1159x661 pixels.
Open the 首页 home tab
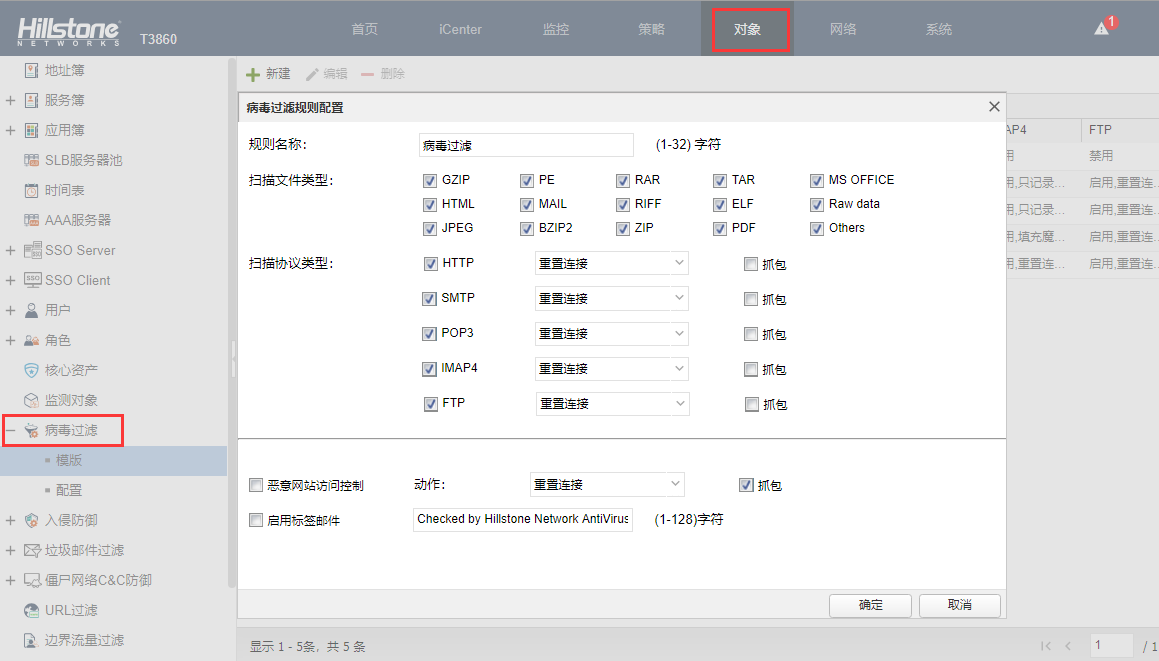click(x=364, y=29)
